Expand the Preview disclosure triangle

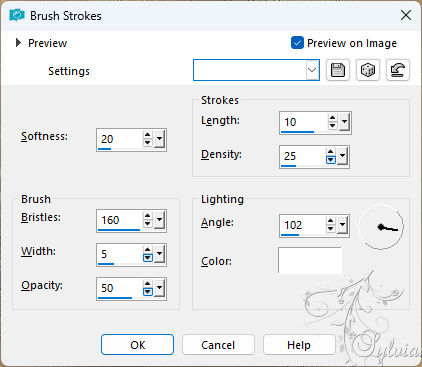click(x=18, y=43)
